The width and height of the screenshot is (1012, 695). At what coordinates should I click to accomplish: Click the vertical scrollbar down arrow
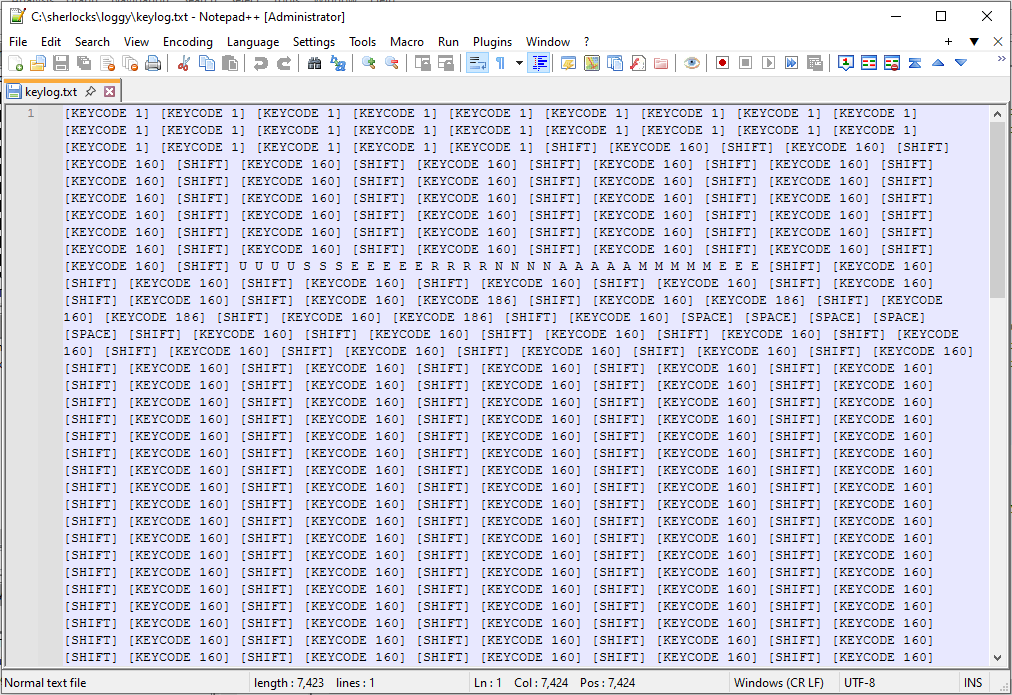[x=997, y=658]
